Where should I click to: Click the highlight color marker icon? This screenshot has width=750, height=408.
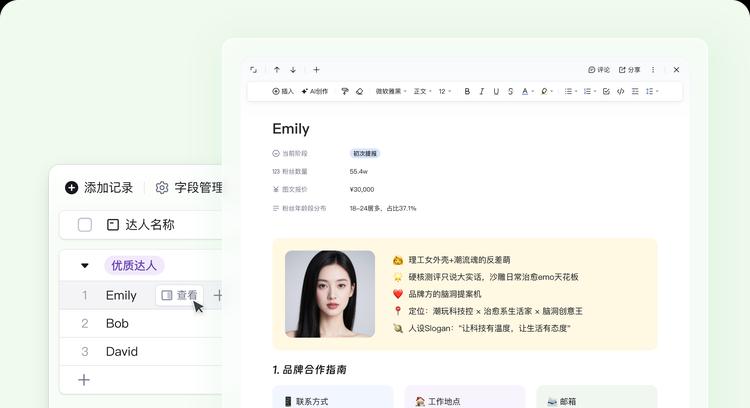click(544, 91)
